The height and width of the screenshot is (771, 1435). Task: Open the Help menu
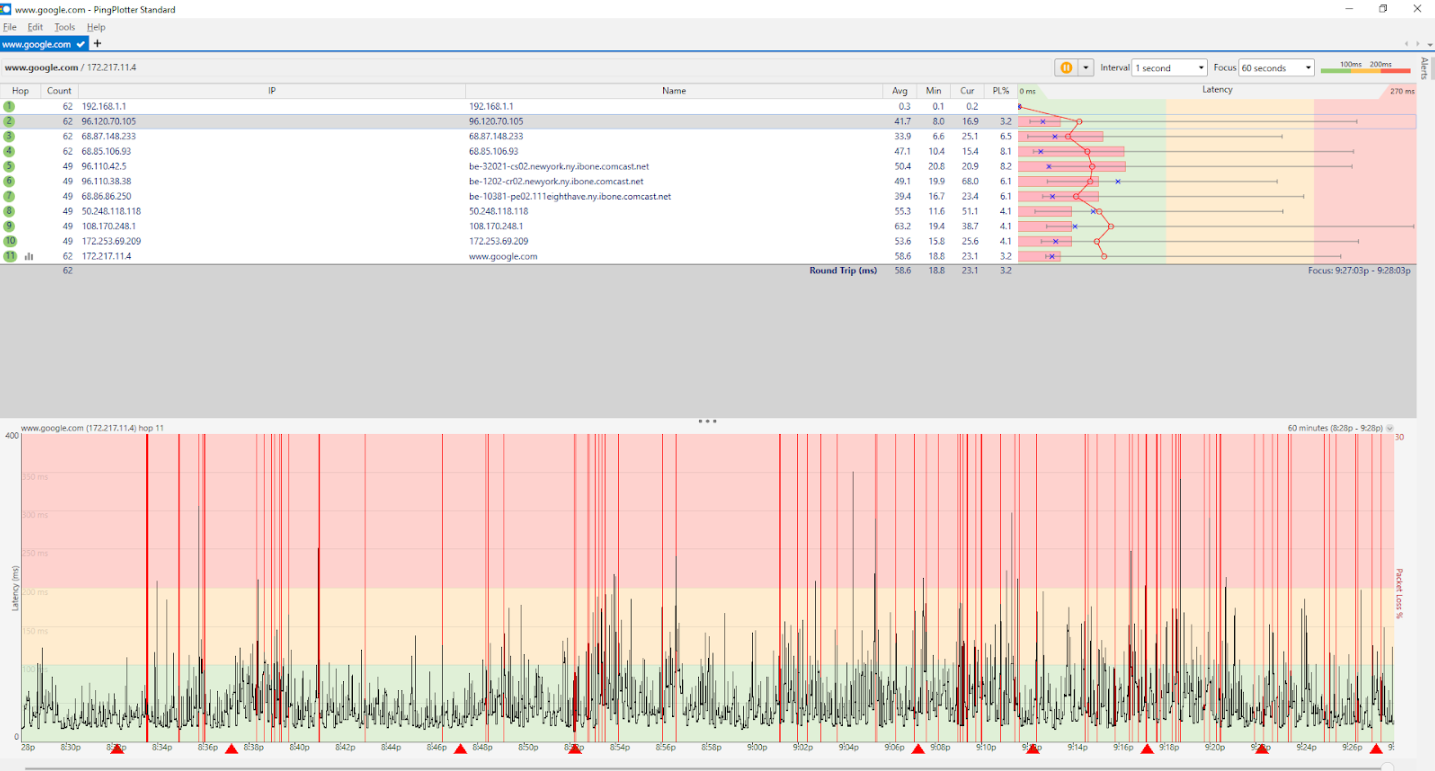click(96, 27)
